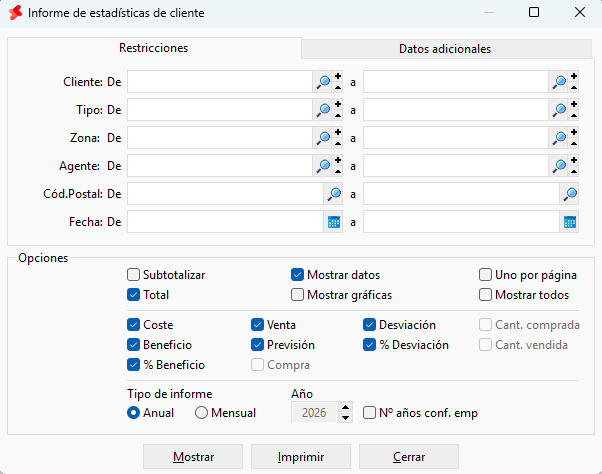
Task: Open client search magnifier in Cliente De field
Action: click(x=323, y=82)
